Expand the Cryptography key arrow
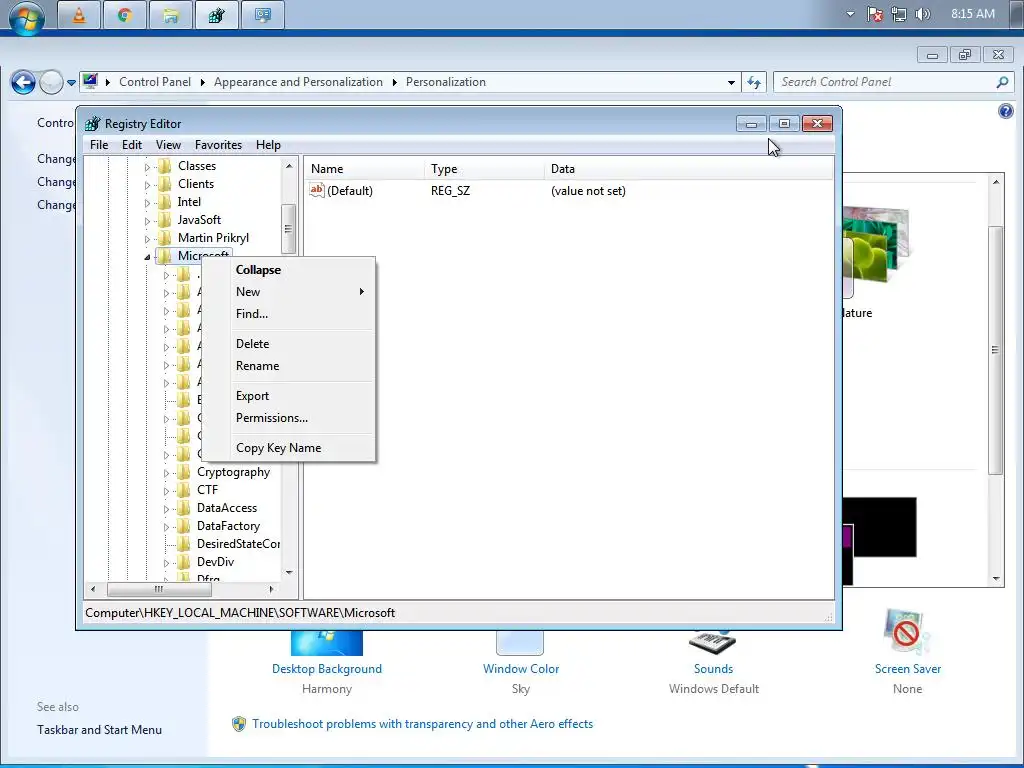The image size is (1024, 768). [x=167, y=473]
